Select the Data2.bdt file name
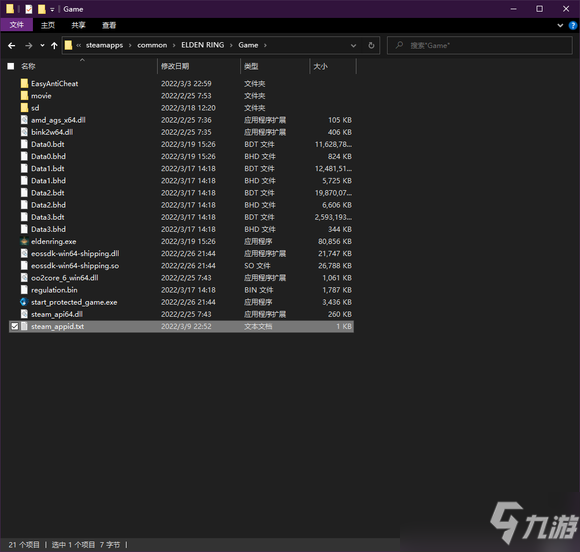This screenshot has width=580, height=552. click(48, 193)
